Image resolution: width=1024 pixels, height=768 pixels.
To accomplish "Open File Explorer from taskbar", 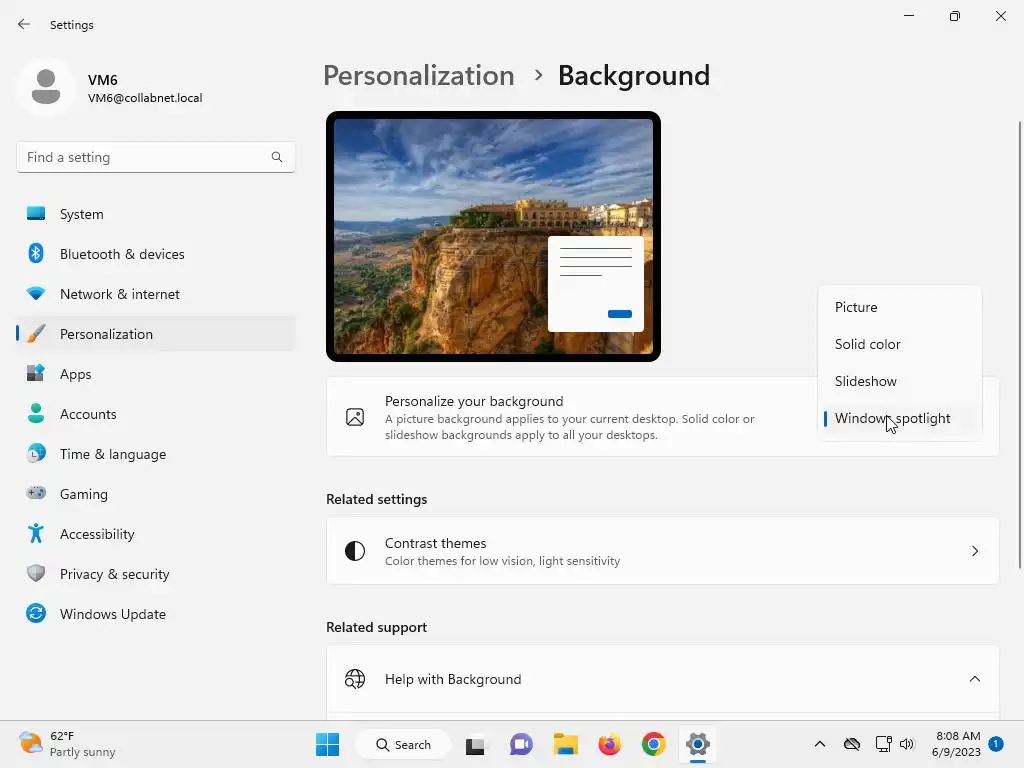I will 566,744.
